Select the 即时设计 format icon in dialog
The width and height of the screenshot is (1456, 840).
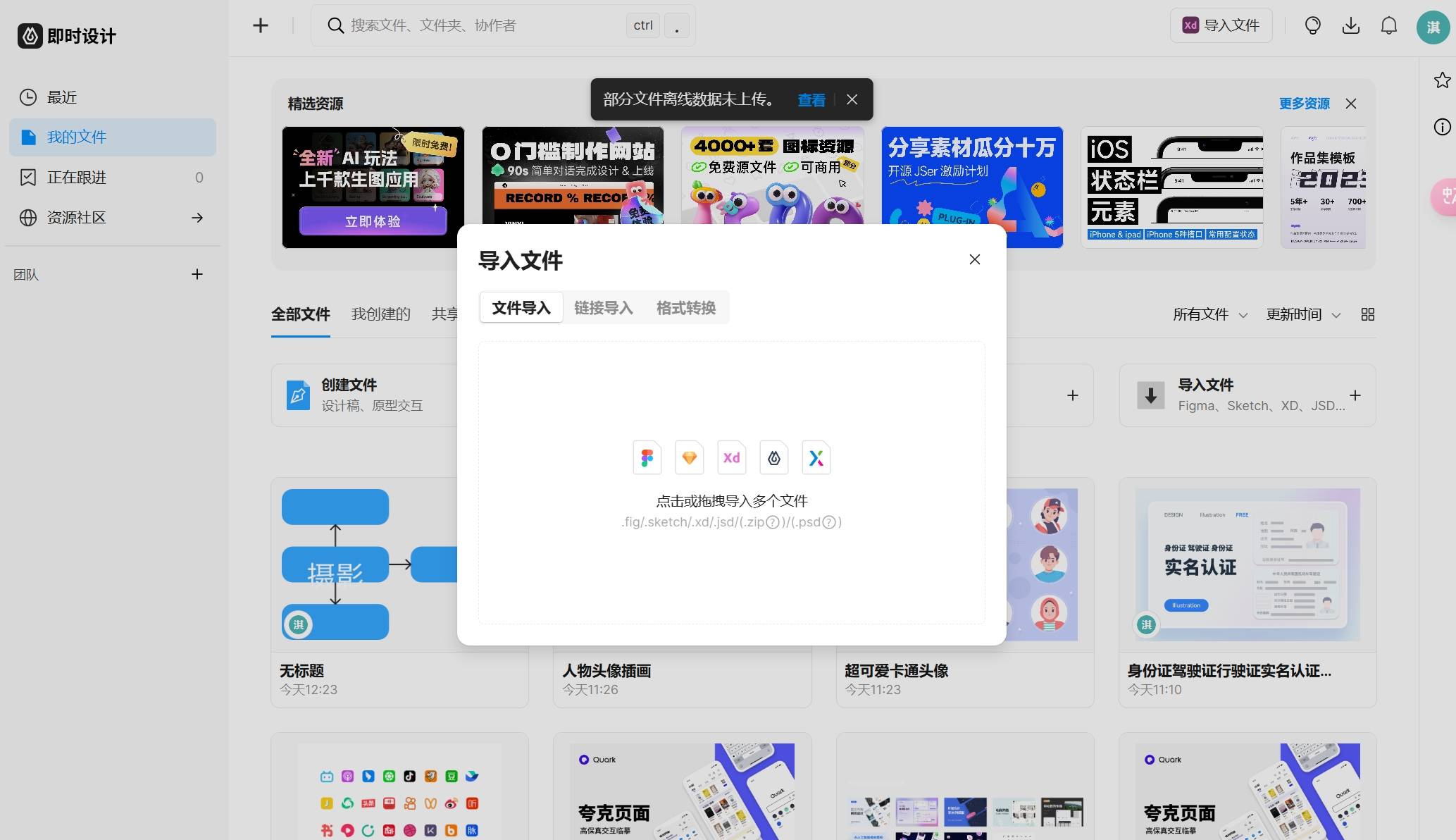tap(773, 458)
